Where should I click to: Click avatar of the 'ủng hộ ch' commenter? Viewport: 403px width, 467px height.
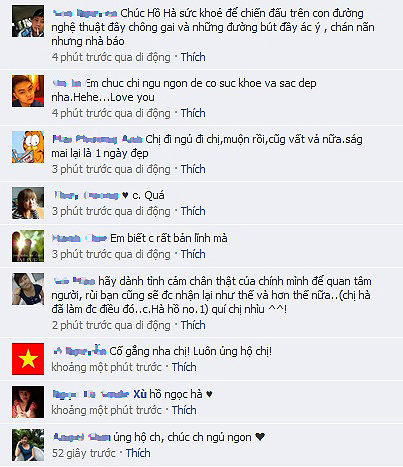tap(28, 445)
